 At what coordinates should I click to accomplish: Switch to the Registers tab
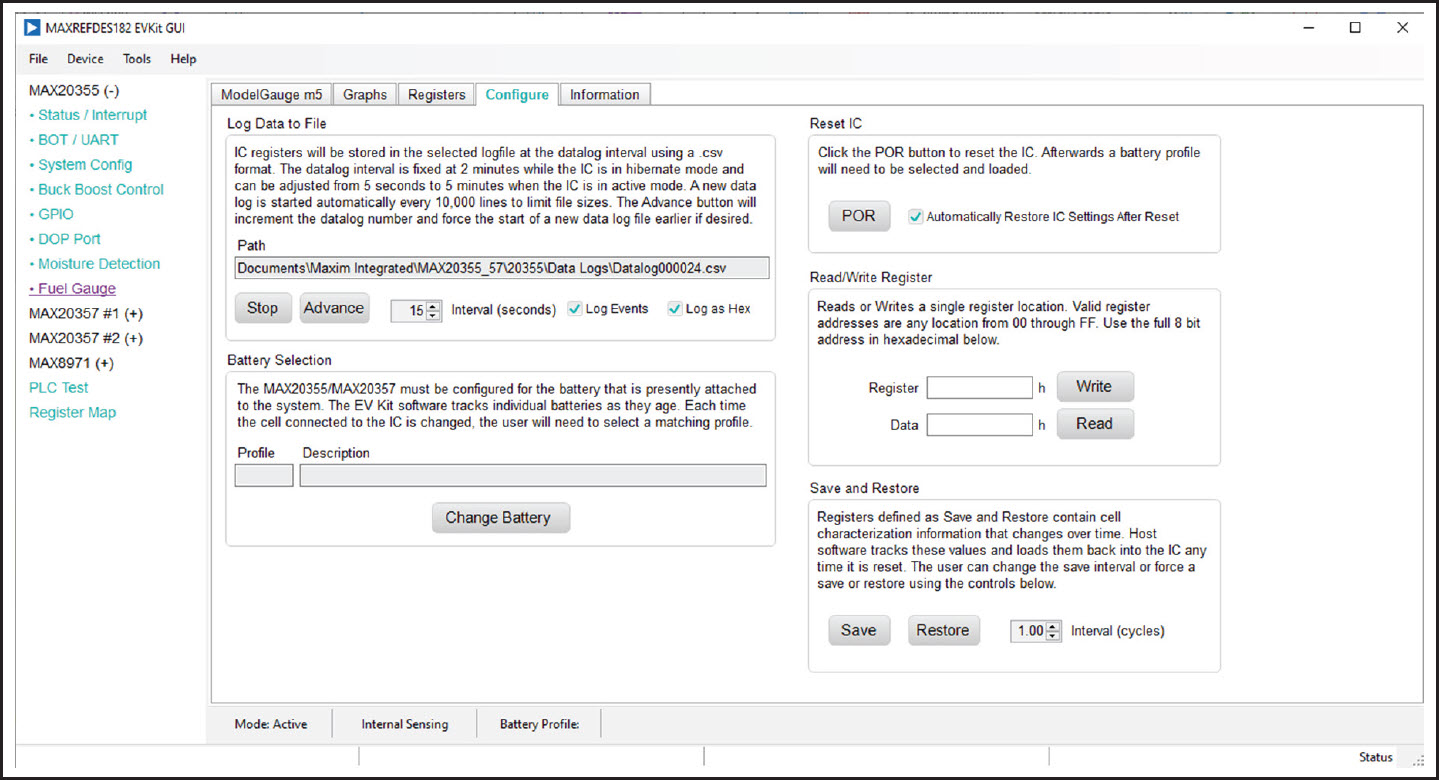pos(436,95)
